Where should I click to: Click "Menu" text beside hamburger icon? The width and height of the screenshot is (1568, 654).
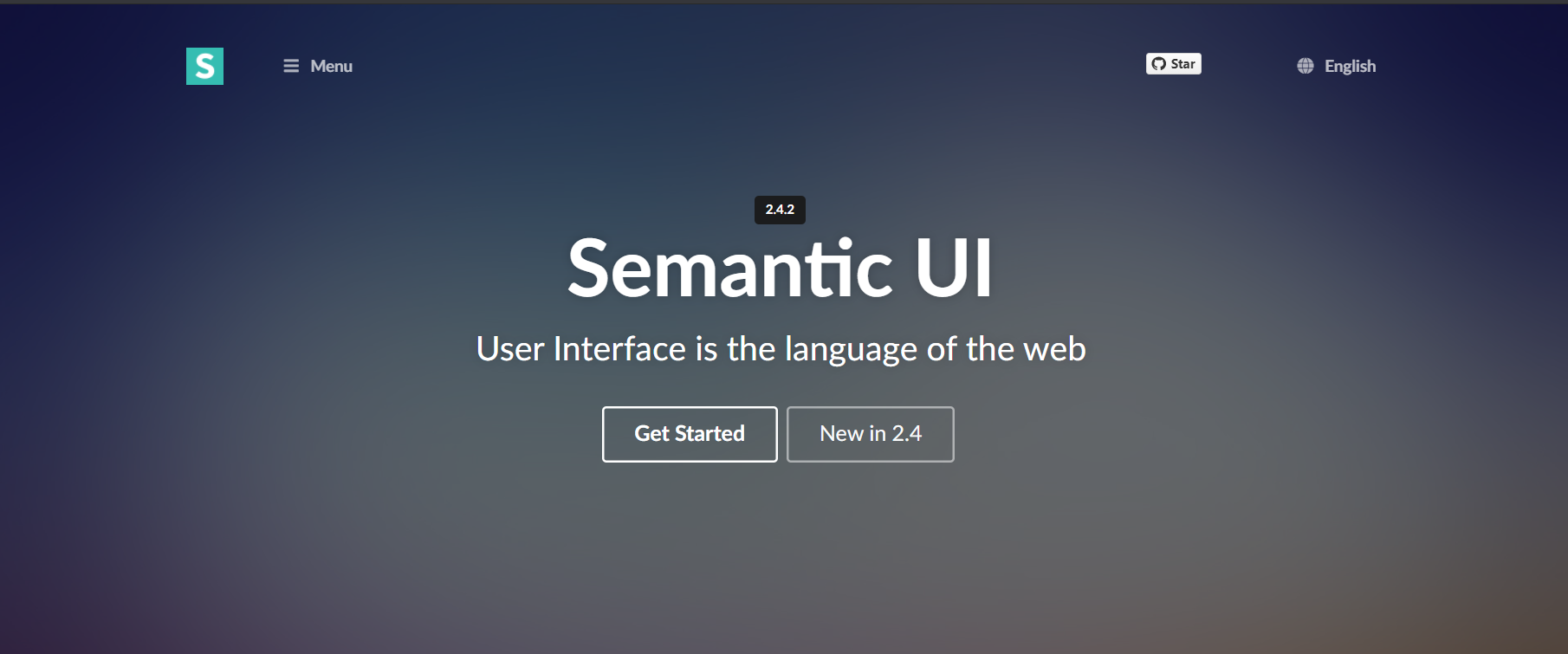(332, 66)
